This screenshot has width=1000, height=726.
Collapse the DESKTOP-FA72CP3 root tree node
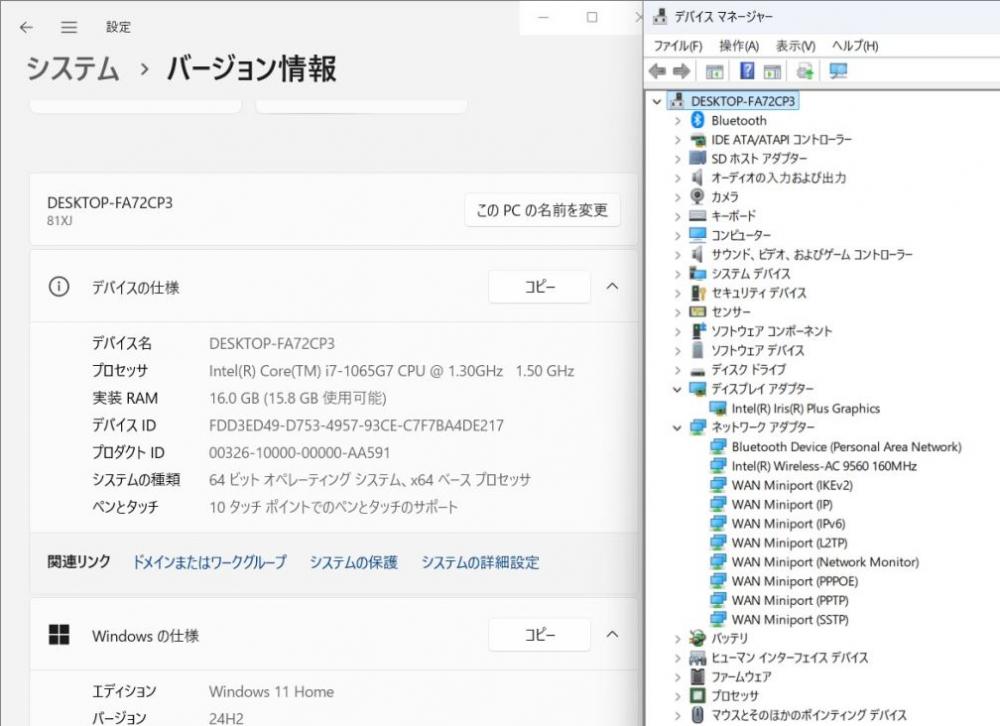coord(657,101)
